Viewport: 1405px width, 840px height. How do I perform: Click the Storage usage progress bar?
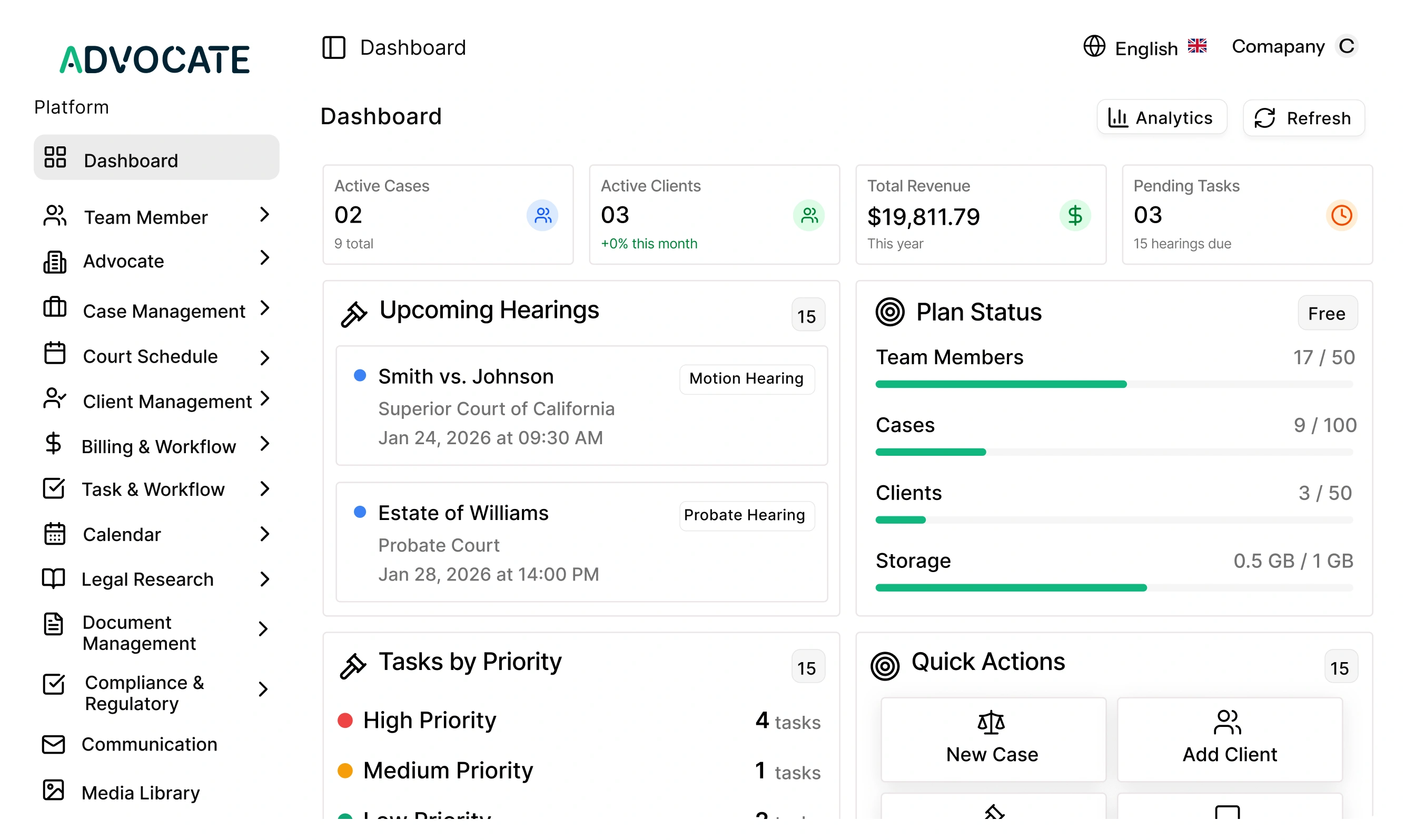[x=1113, y=587]
